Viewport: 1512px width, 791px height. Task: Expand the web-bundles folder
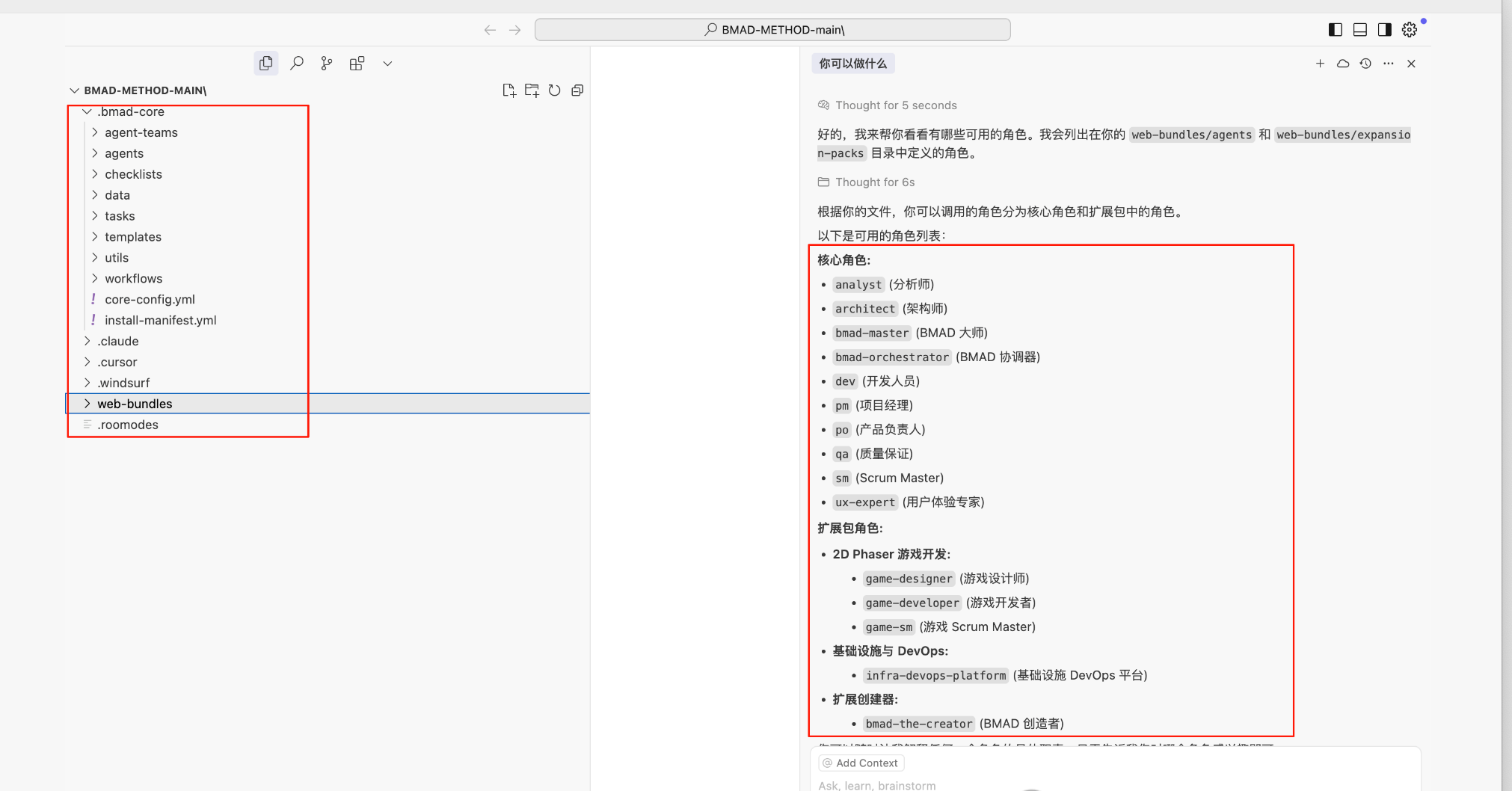click(328, 404)
